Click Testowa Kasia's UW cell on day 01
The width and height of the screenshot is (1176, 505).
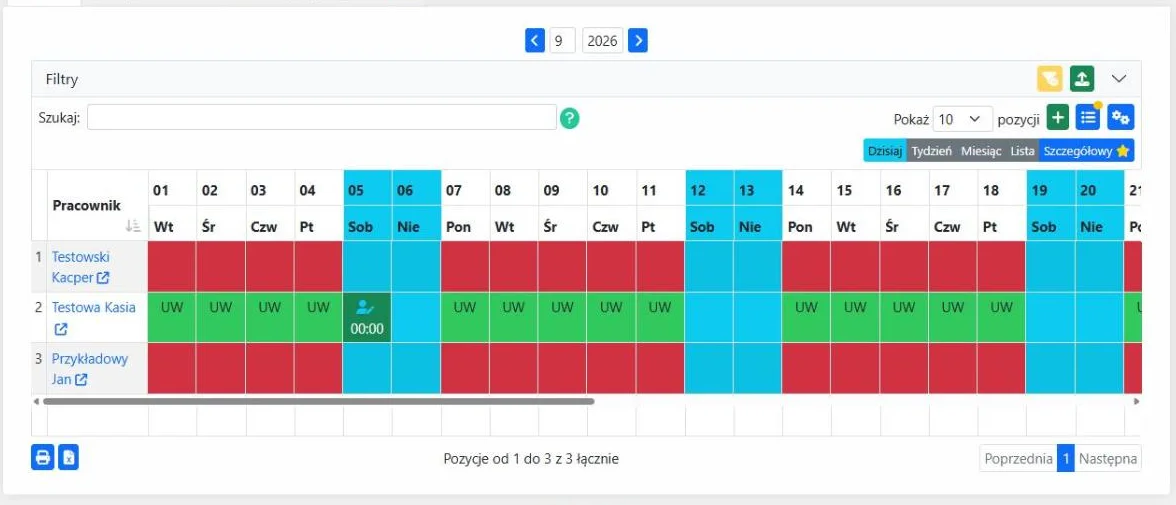coord(172,317)
